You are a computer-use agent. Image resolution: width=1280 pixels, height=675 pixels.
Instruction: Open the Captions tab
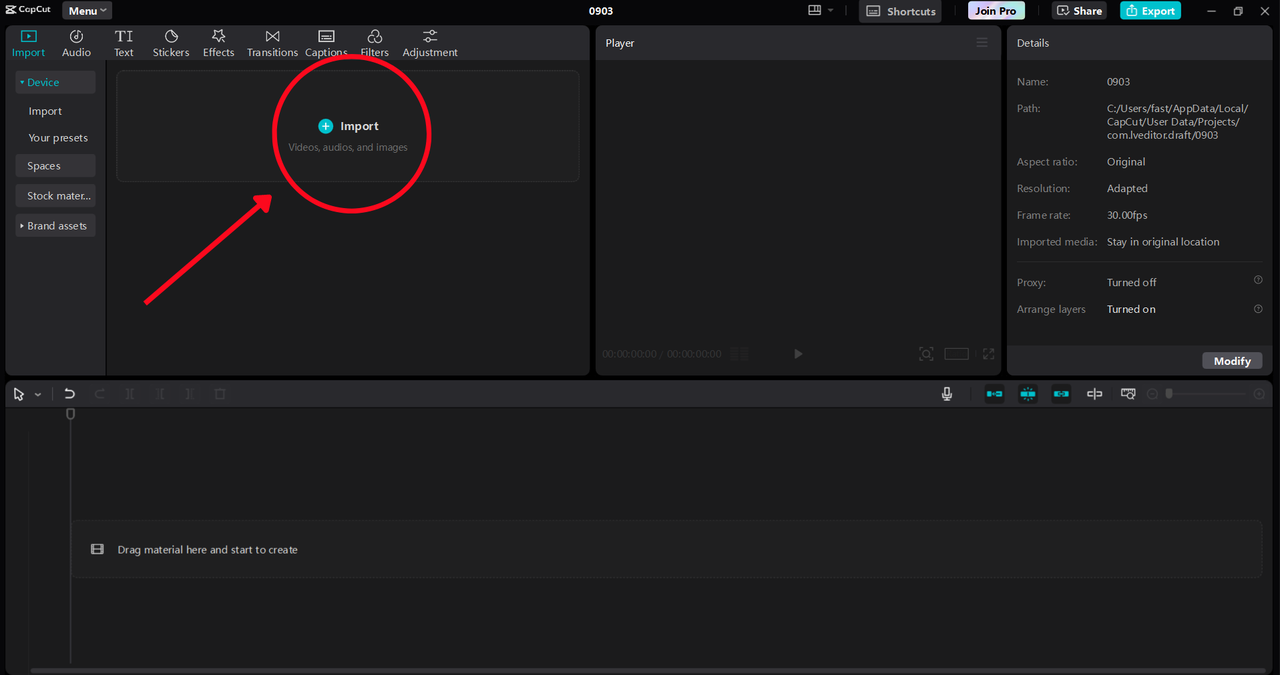[x=326, y=43]
